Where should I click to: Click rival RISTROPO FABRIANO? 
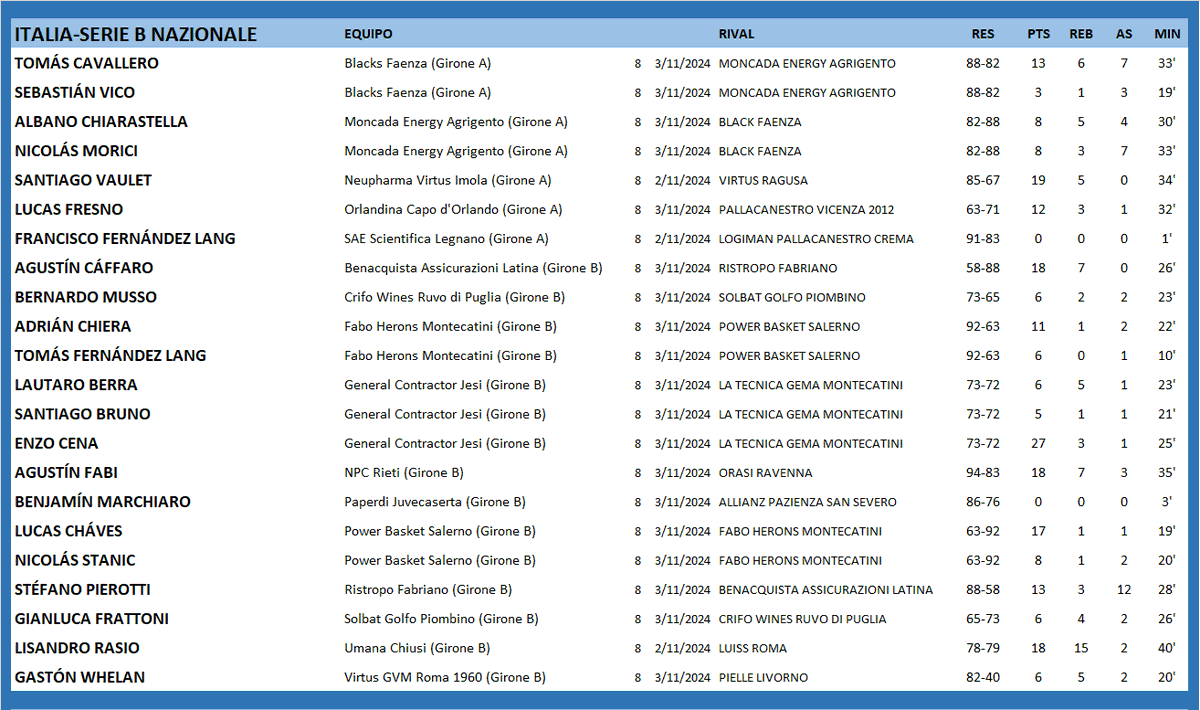pos(778,268)
